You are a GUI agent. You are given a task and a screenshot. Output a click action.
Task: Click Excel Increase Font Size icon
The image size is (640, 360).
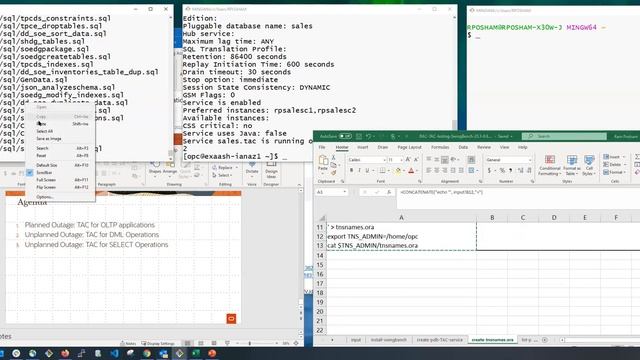pyautogui.click(x=408, y=160)
